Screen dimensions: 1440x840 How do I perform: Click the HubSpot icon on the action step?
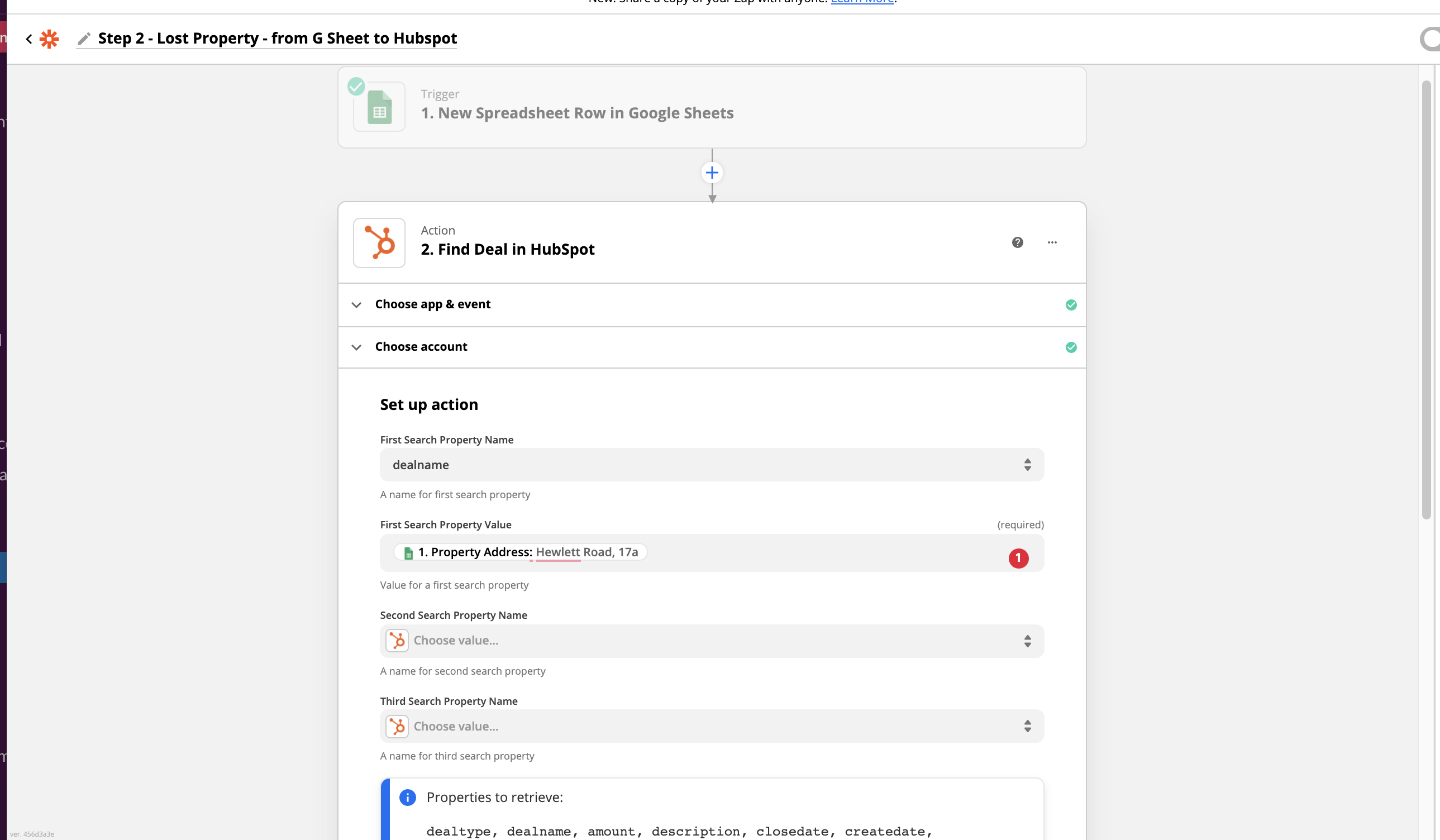click(379, 243)
